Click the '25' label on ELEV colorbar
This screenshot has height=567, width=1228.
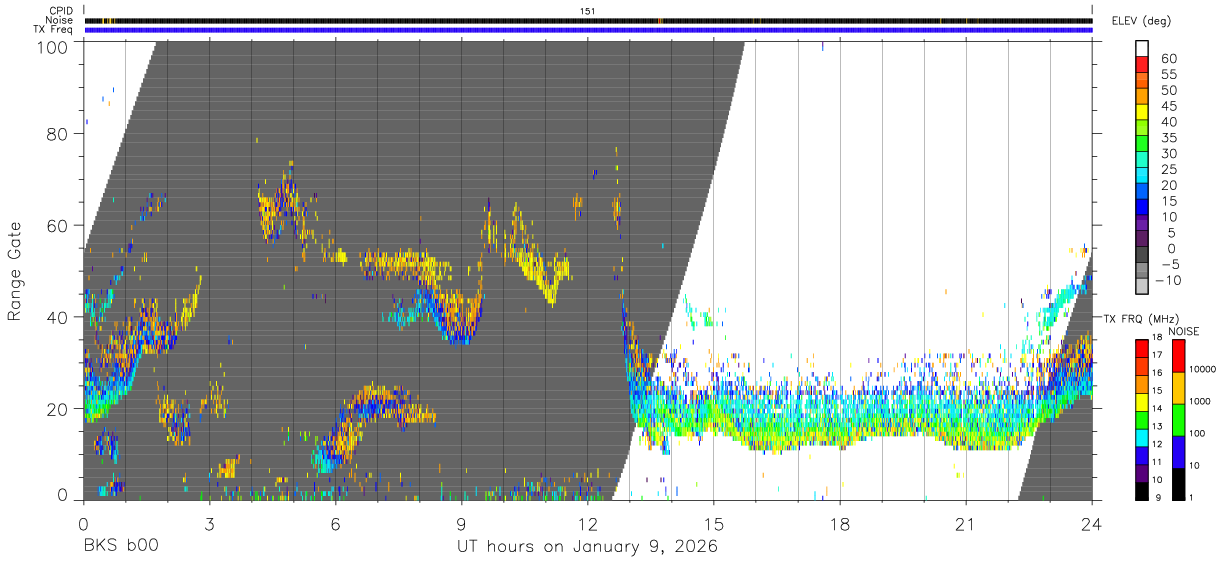1168,170
